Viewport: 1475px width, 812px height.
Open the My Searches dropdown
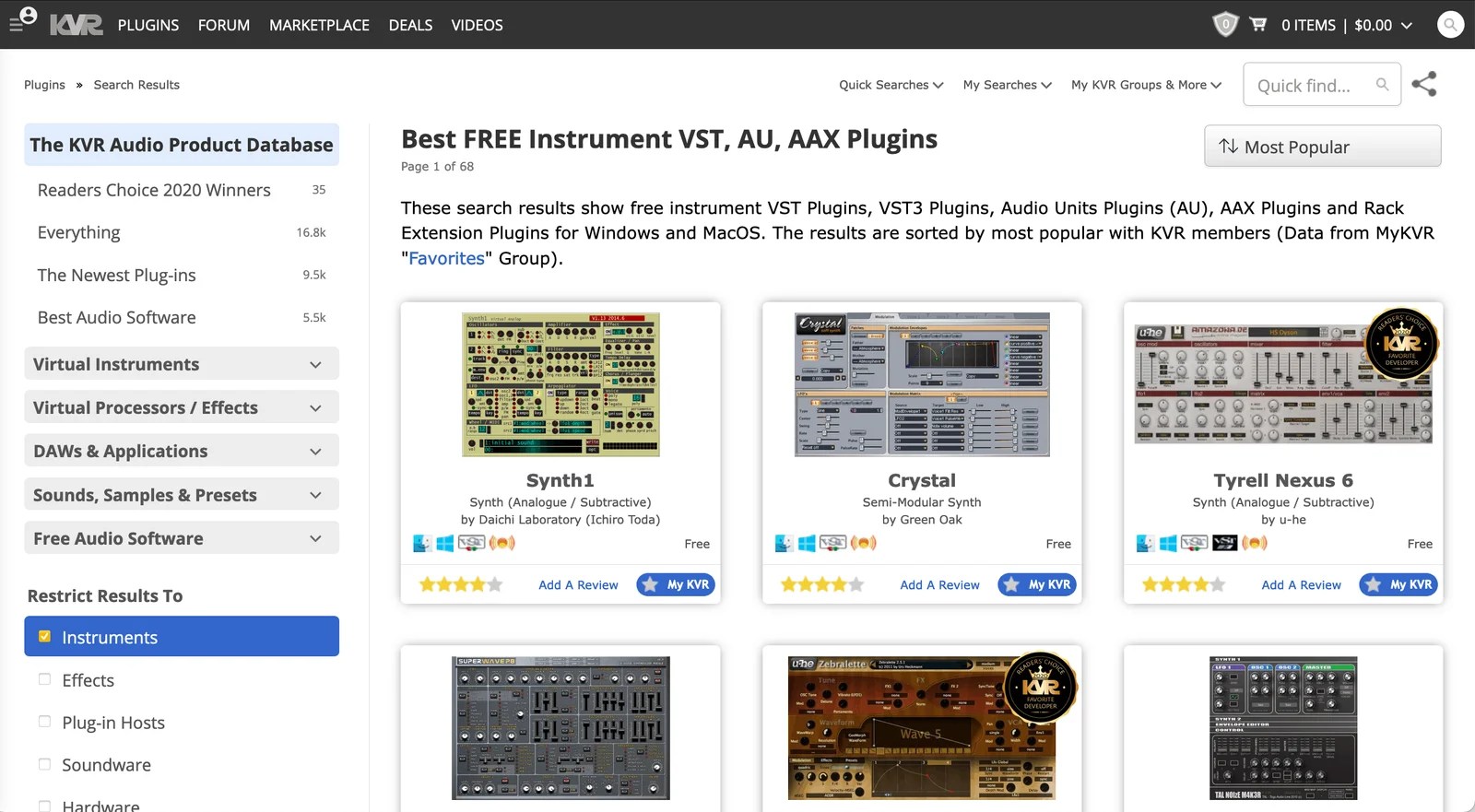pos(1007,85)
